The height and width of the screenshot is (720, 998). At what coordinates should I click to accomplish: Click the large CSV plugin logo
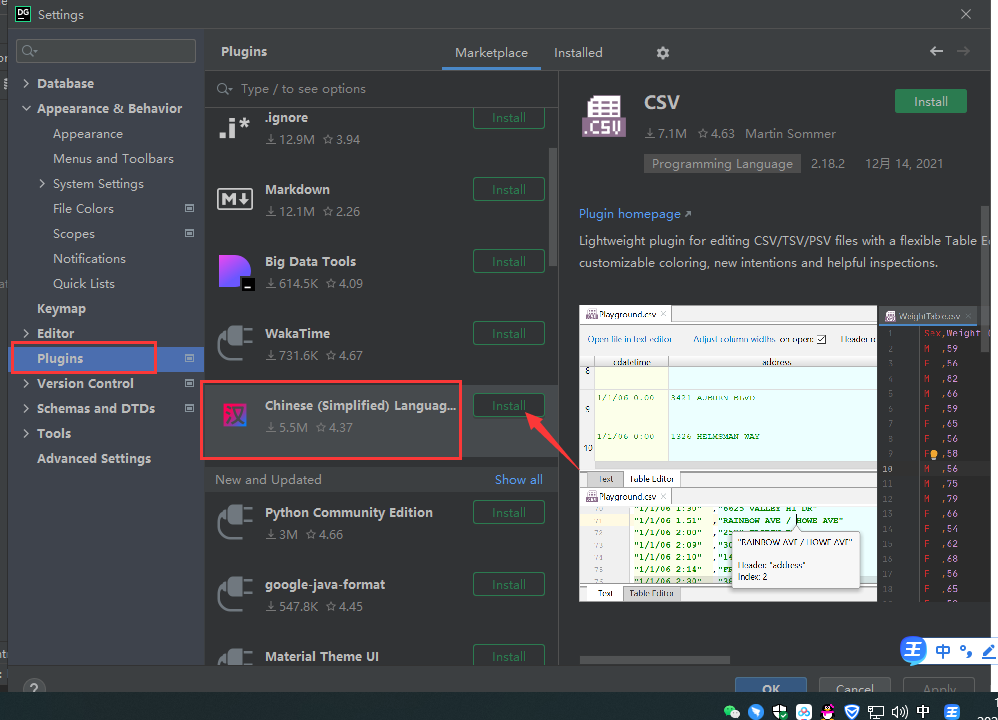click(604, 116)
